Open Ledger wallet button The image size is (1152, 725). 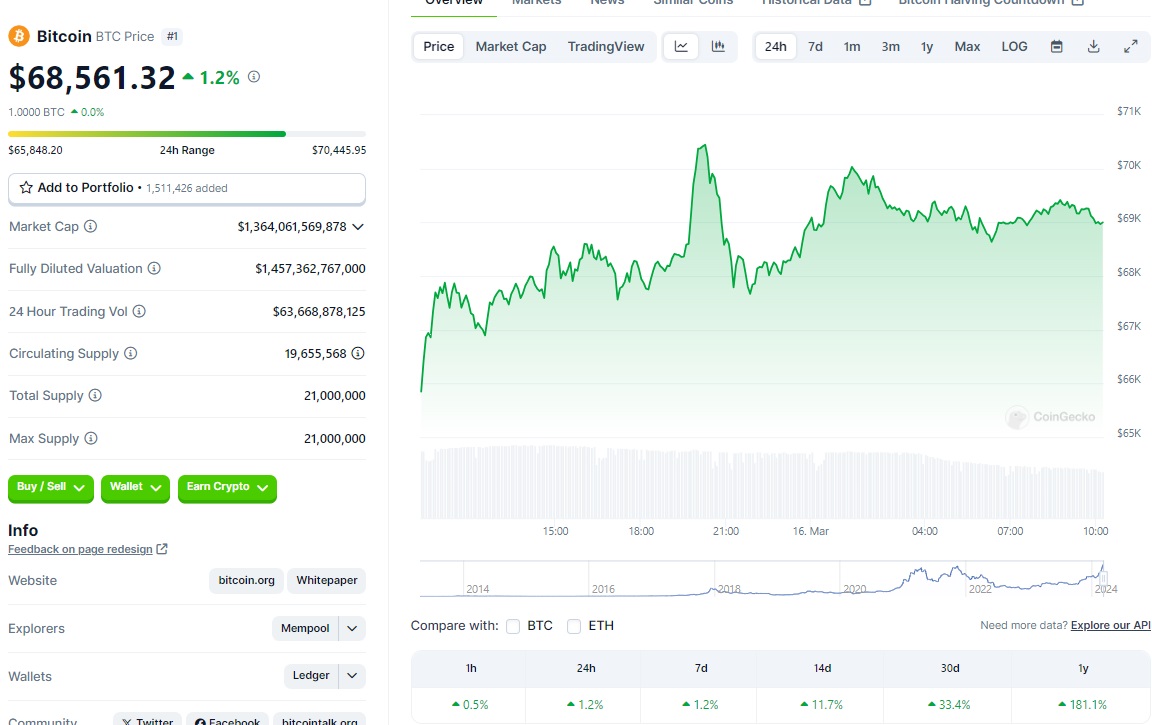[311, 676]
